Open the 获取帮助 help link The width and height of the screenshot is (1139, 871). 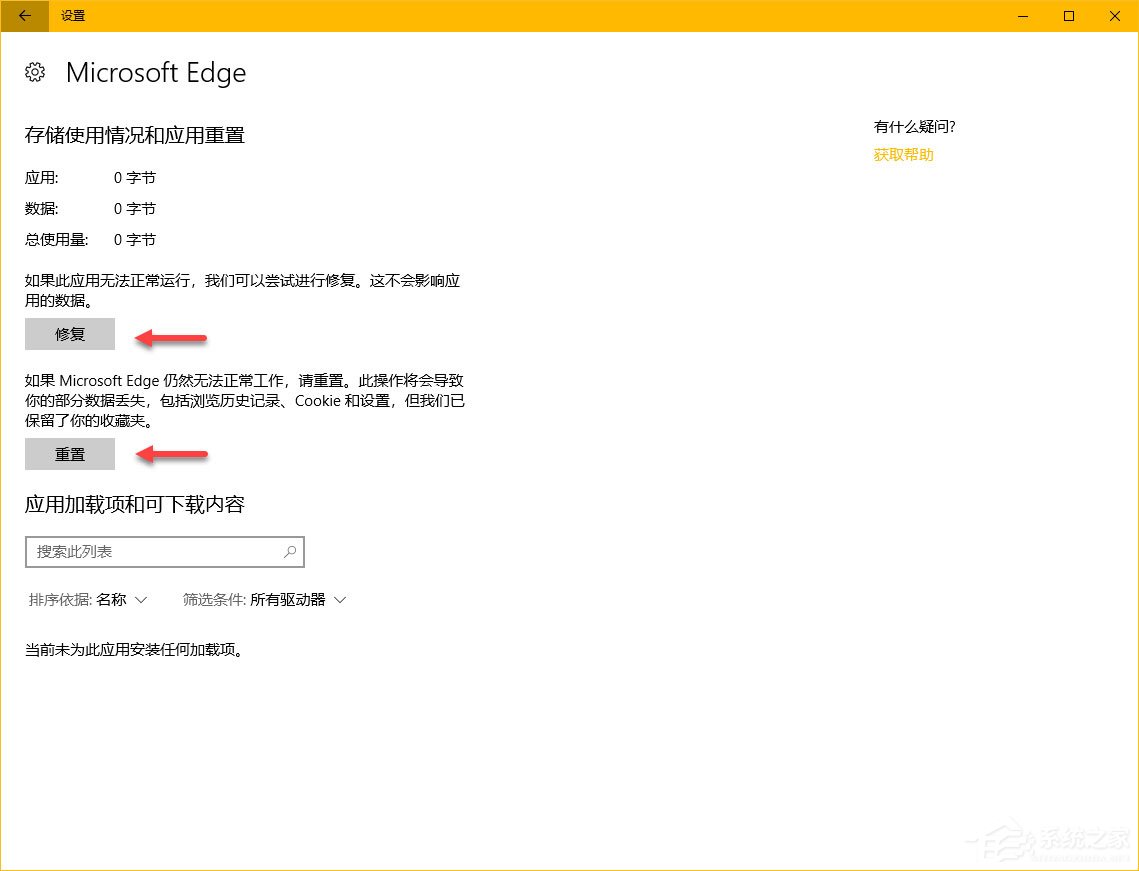902,154
